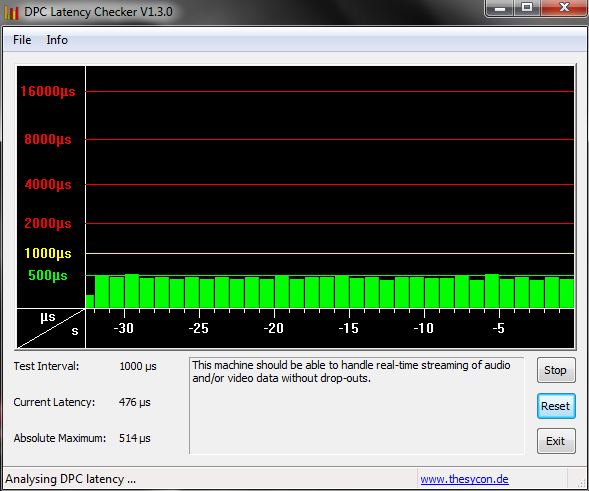Open the Info menu

coord(57,40)
